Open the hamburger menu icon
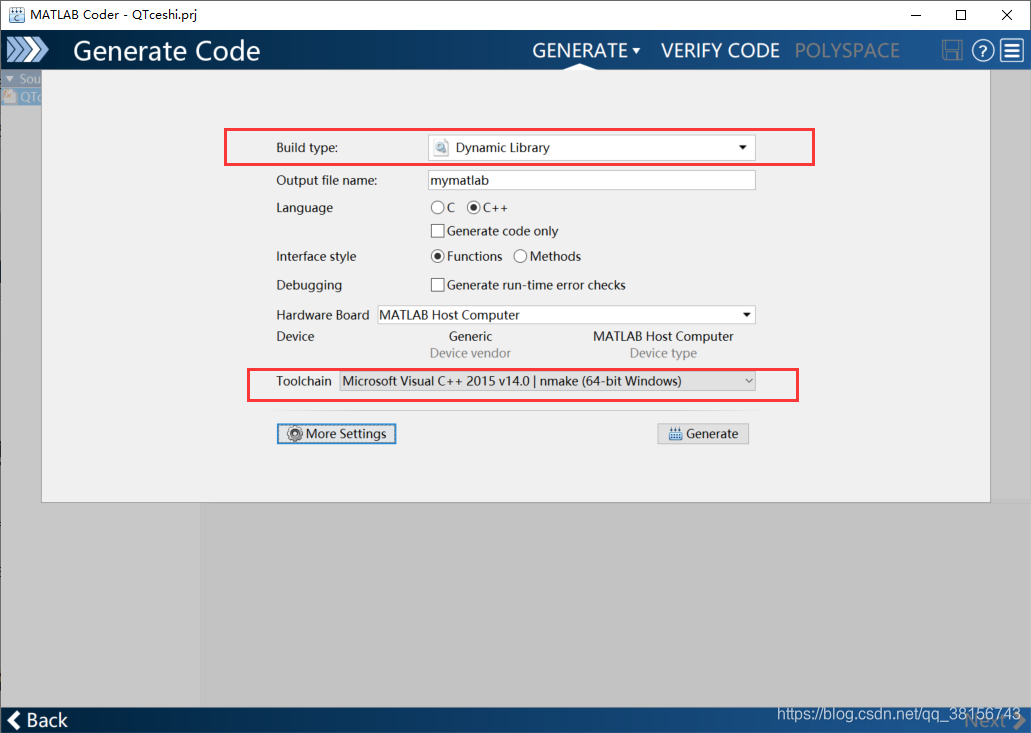Screen dimensions: 1031x733 point(1012,51)
